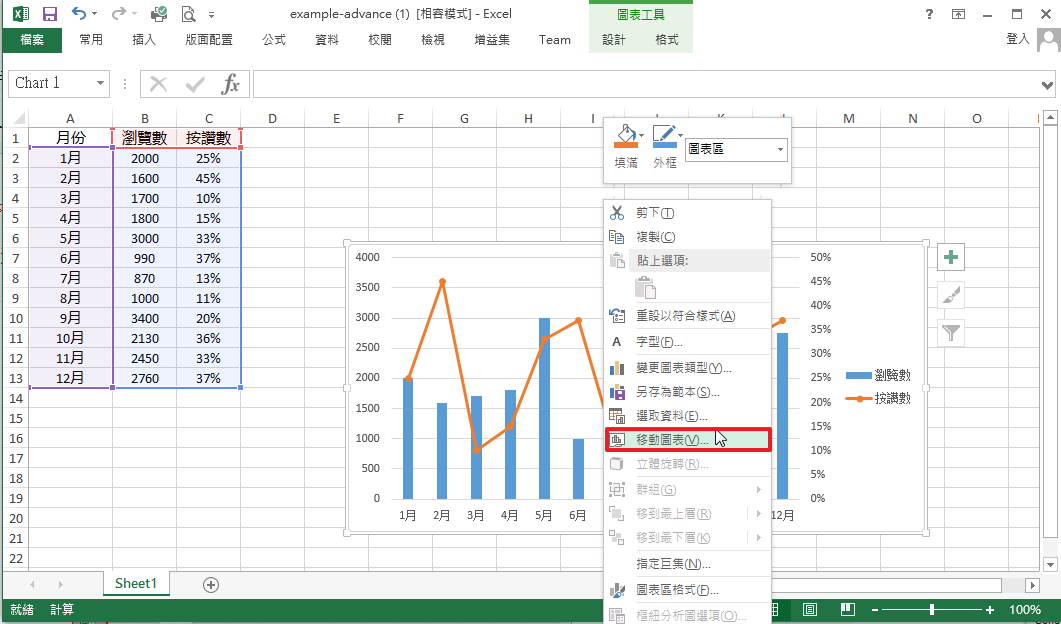Choose 另存為範本 from the context menu
Screen dimensions: 1061x624
[687, 392]
